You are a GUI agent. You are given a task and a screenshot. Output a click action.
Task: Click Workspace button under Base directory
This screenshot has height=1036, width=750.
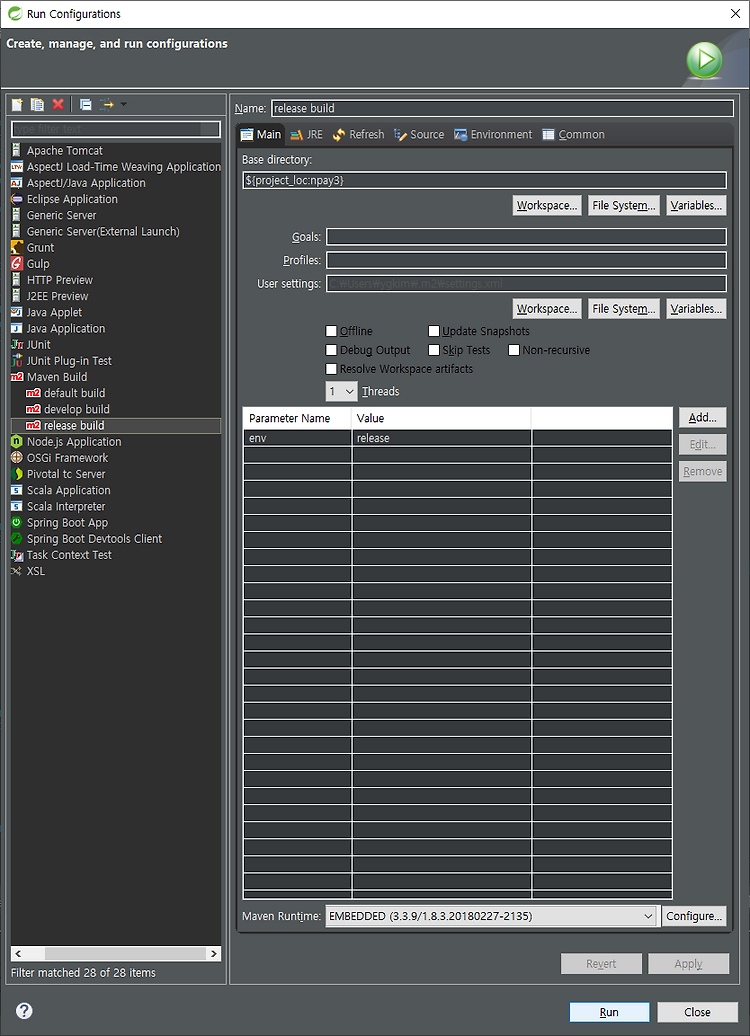547,205
